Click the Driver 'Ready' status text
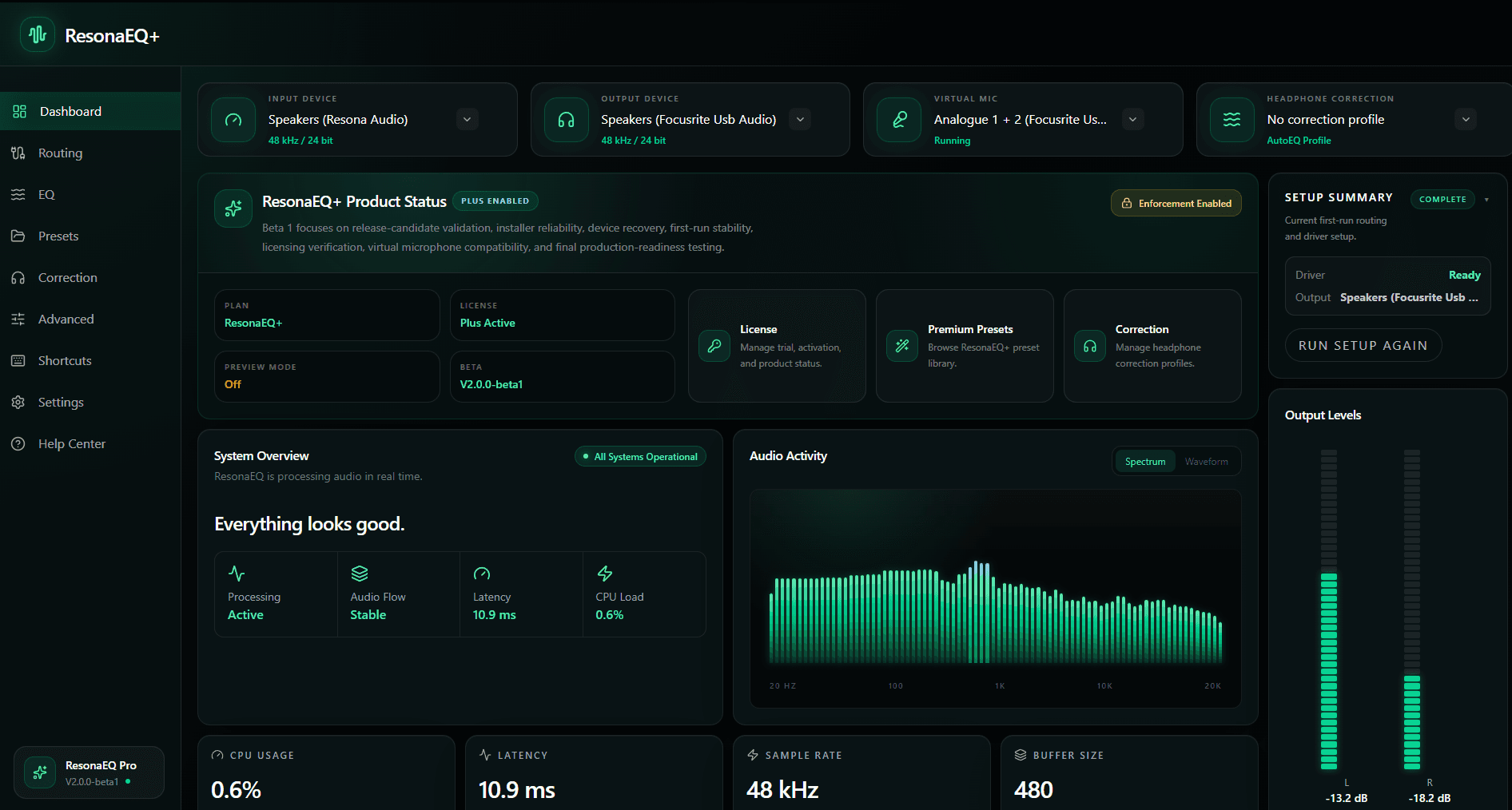The width and height of the screenshot is (1512, 810). pos(1465,275)
